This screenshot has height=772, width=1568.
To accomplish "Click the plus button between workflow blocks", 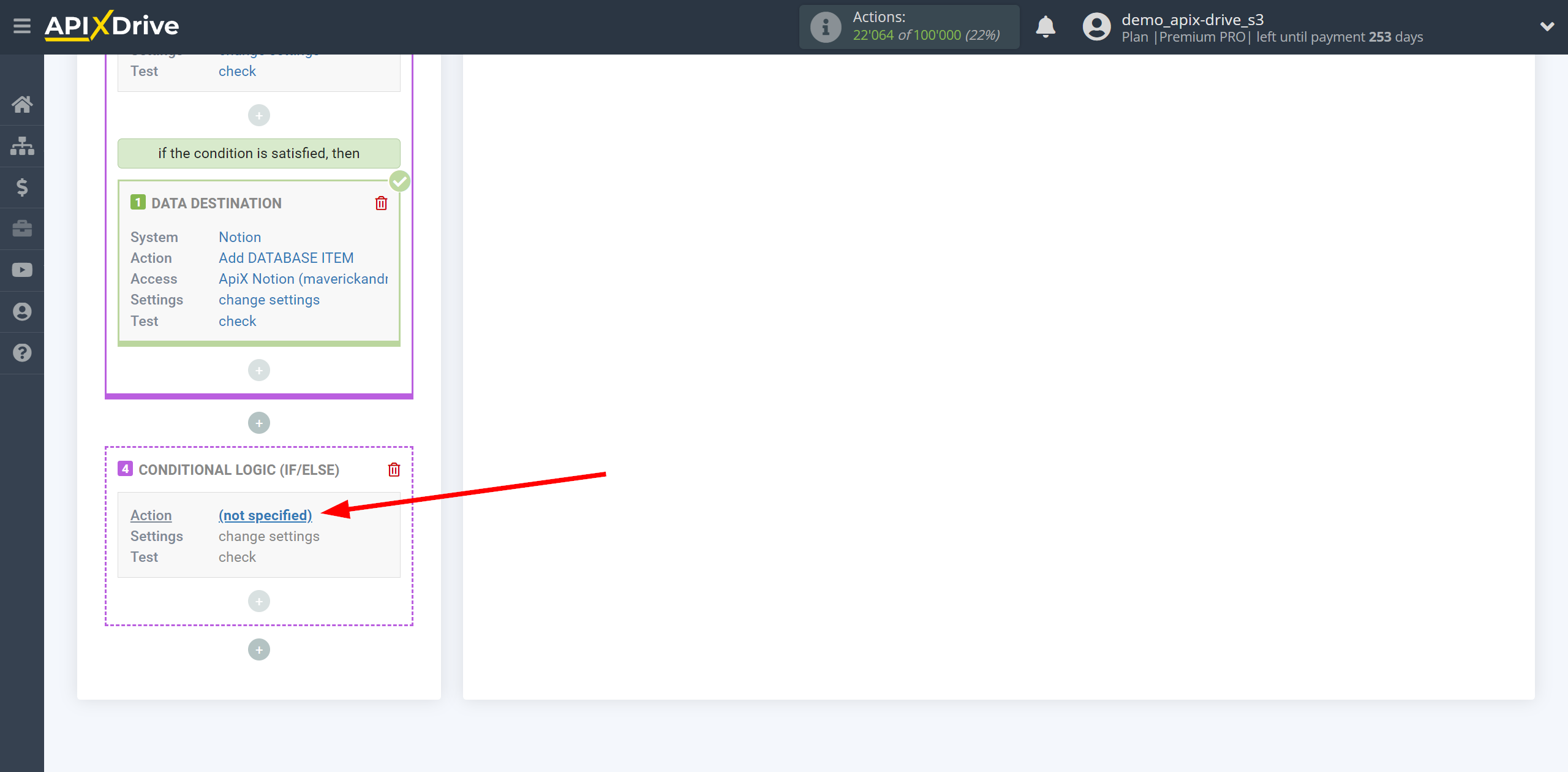I will (x=259, y=423).
